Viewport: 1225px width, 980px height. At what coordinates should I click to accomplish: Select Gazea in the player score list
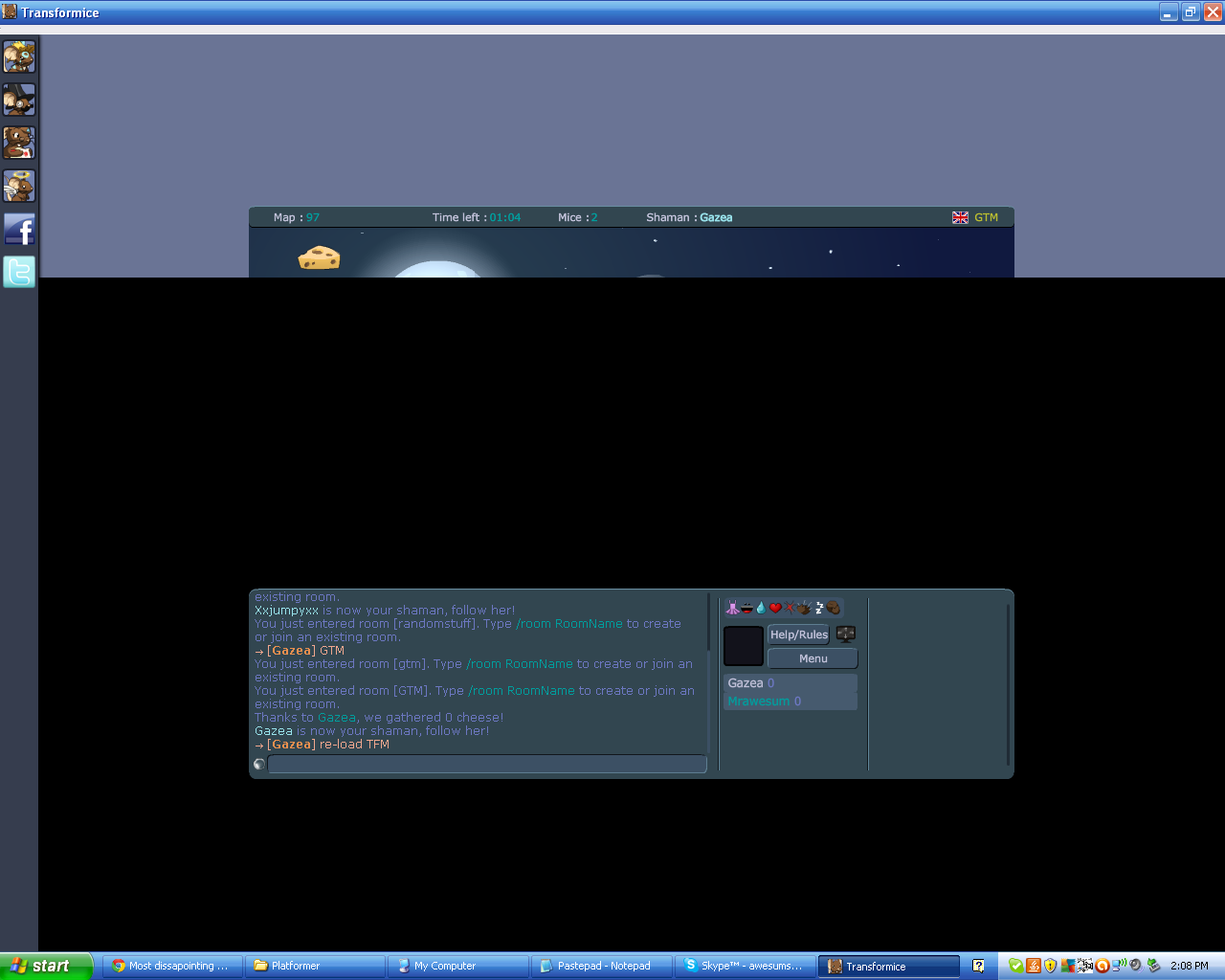click(790, 683)
